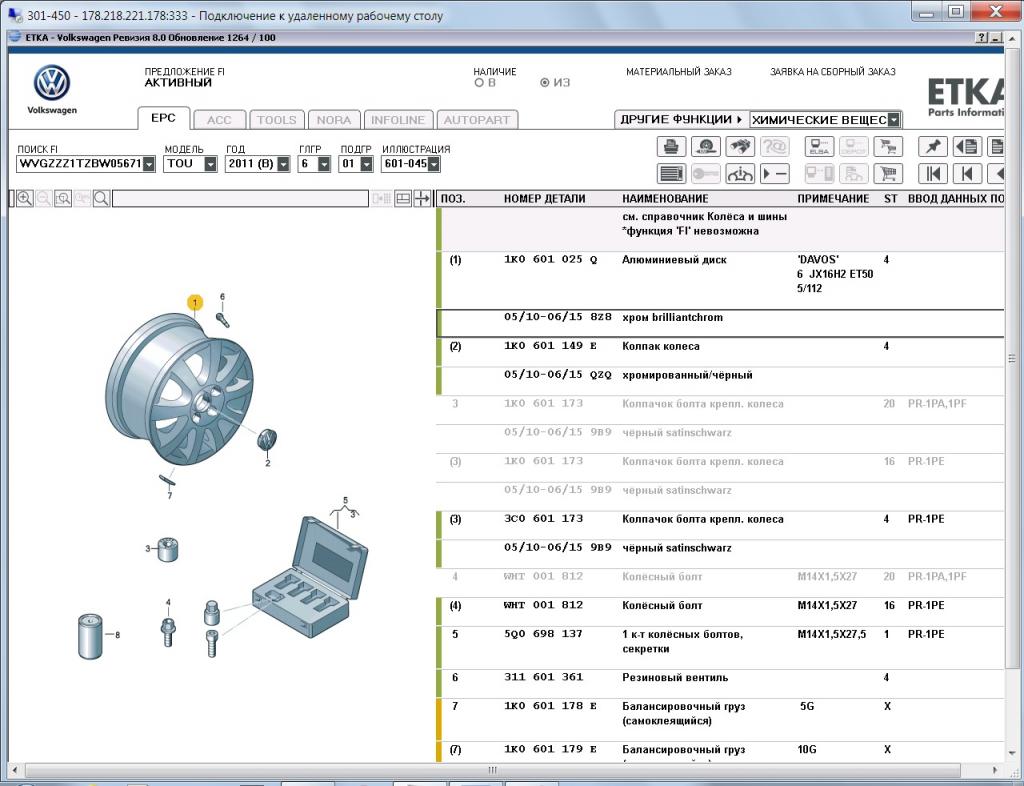The width and height of the screenshot is (1024, 786).
Task: Click the page-with-left-arrow icon
Action: pyautogui.click(x=967, y=146)
